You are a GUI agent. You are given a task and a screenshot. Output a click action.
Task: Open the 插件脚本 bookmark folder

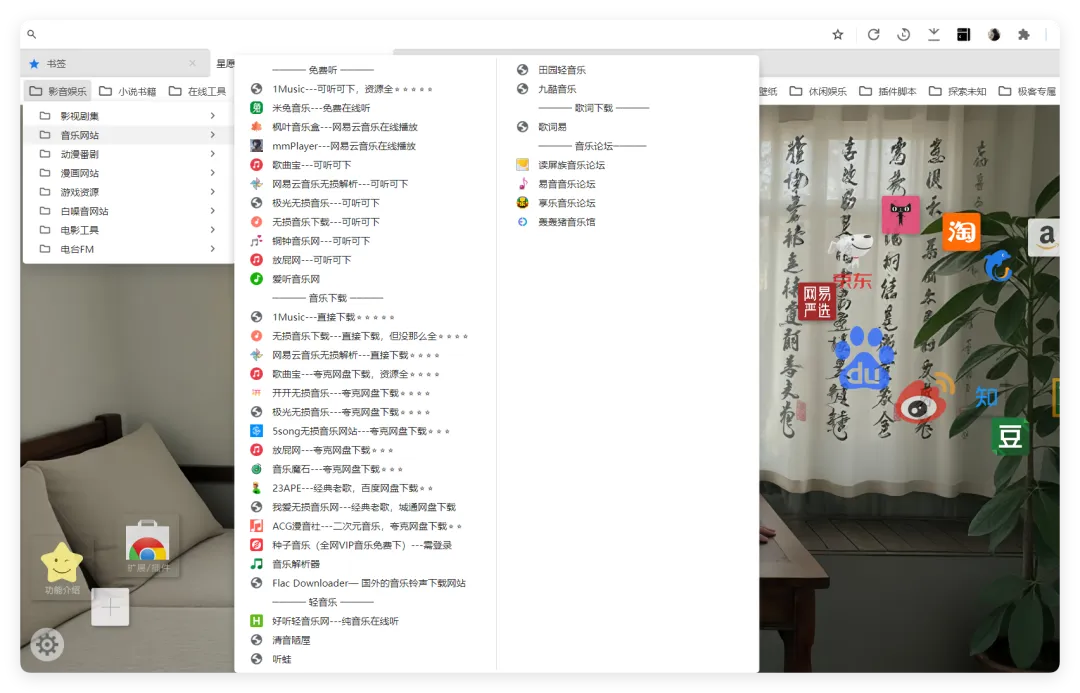coord(888,91)
